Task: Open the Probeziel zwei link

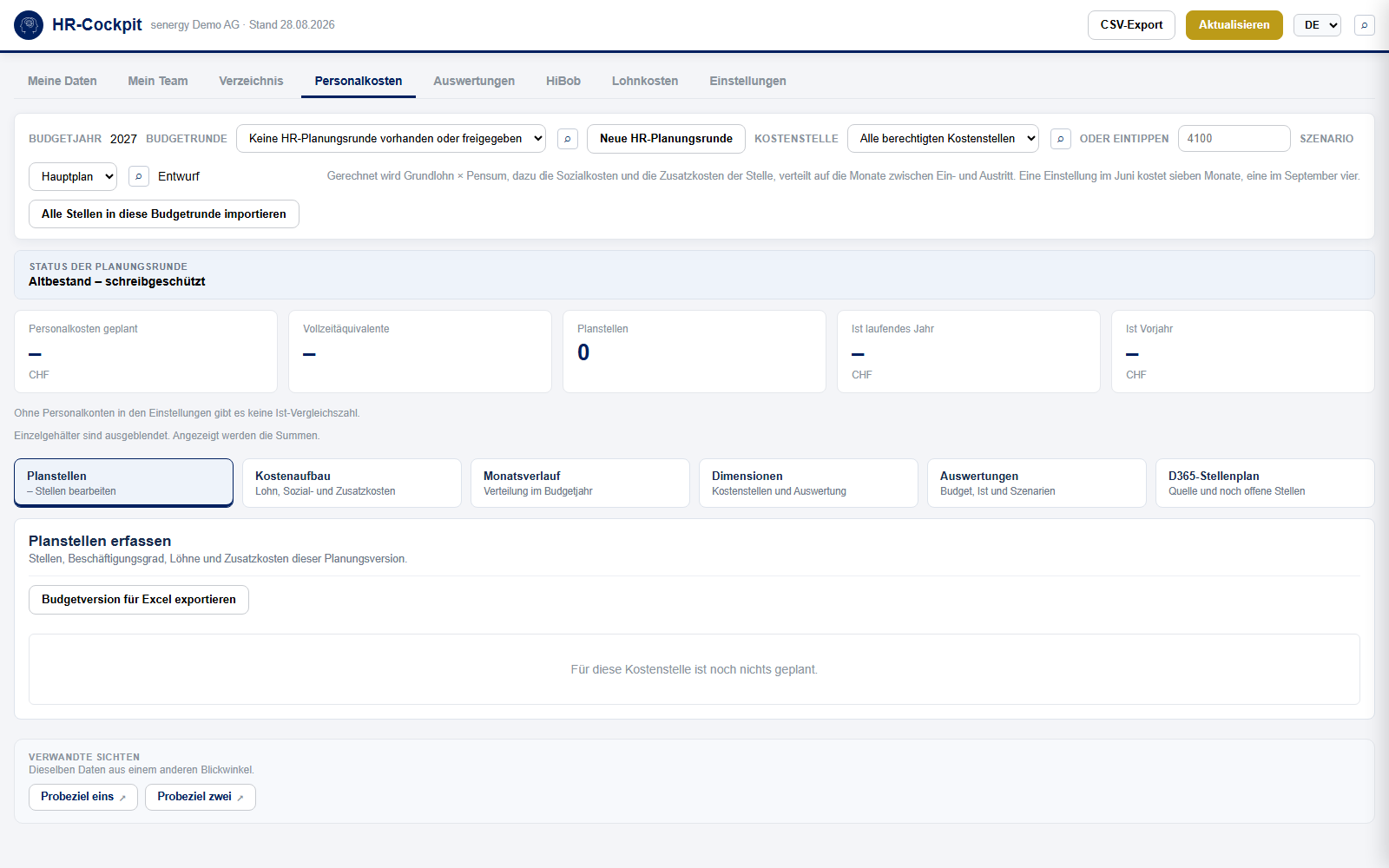Action: (201, 797)
